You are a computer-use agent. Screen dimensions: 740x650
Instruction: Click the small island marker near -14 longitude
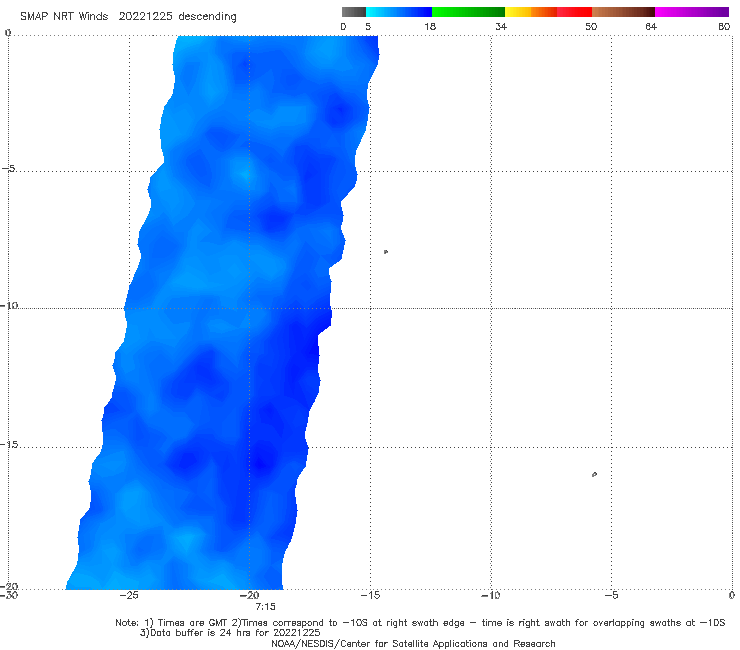coord(386,252)
